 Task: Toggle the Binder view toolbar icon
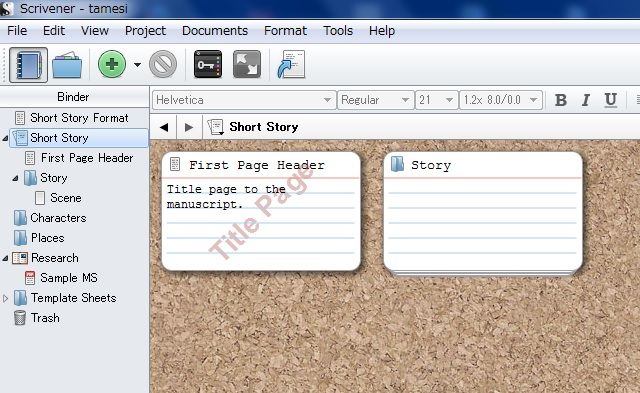[29, 65]
